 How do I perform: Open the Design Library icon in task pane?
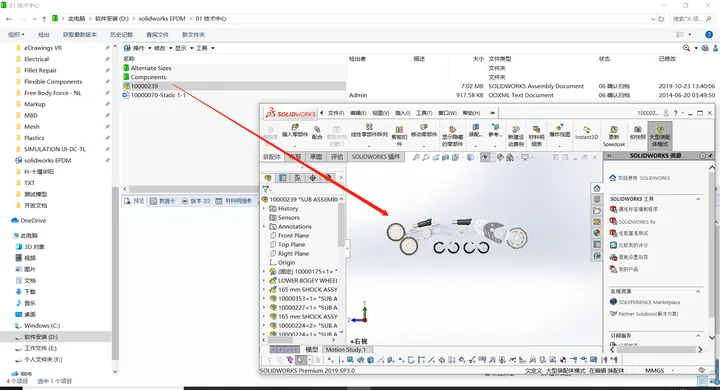tap(597, 199)
